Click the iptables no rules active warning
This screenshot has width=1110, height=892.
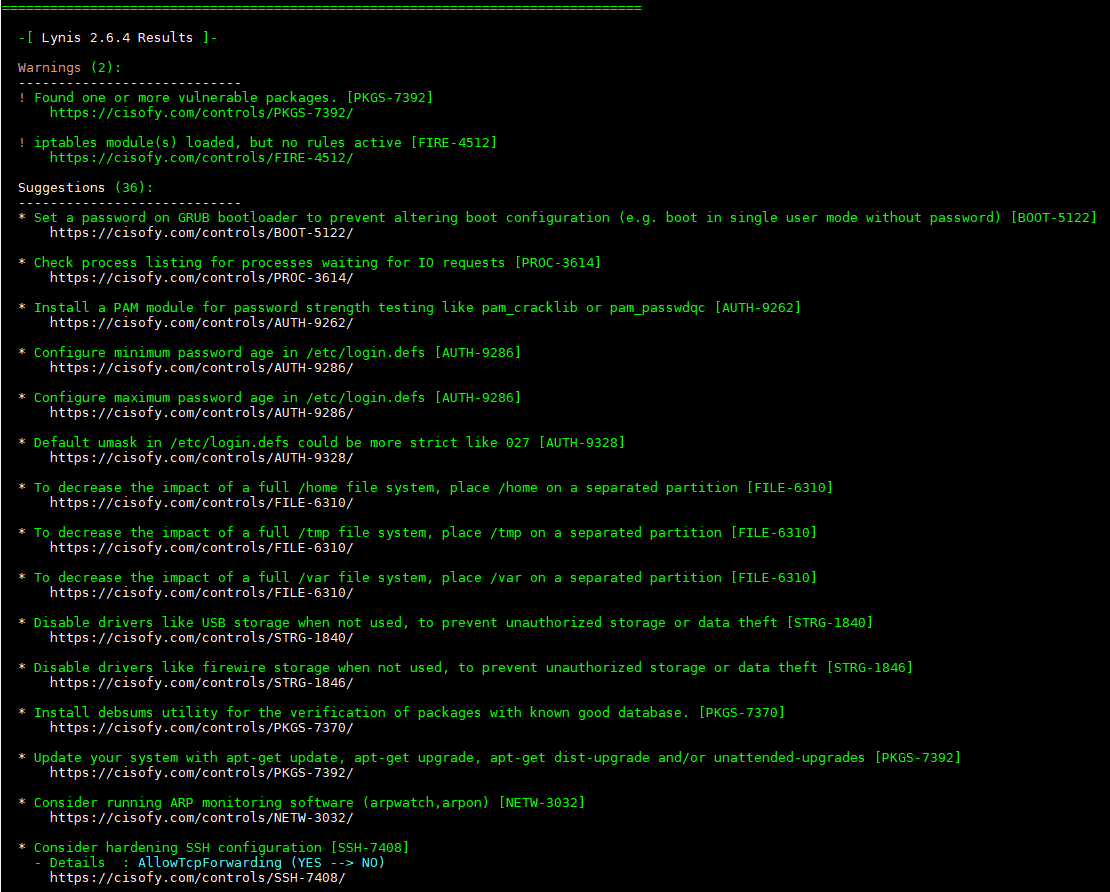point(265,142)
